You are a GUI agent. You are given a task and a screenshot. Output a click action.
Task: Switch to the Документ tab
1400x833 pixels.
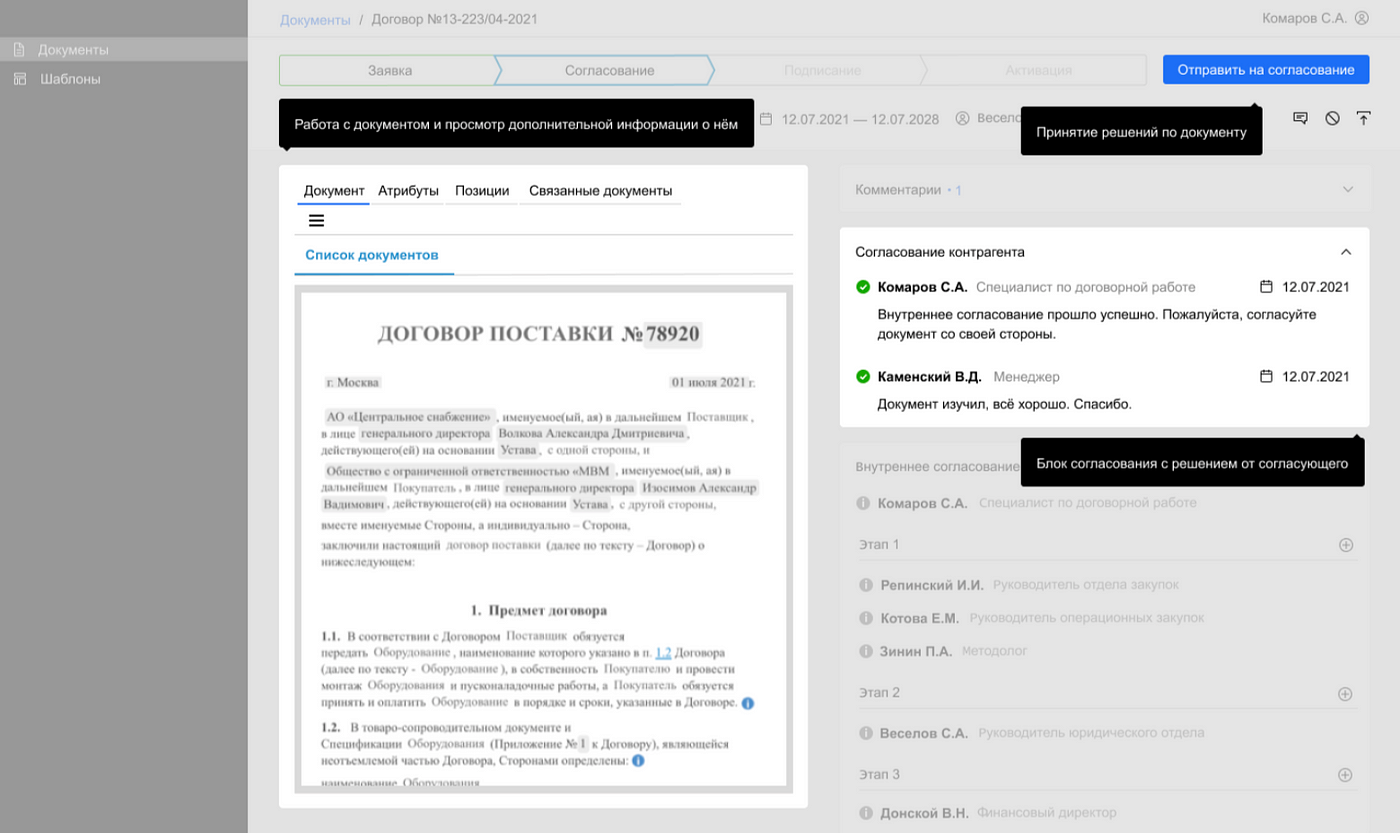334,191
